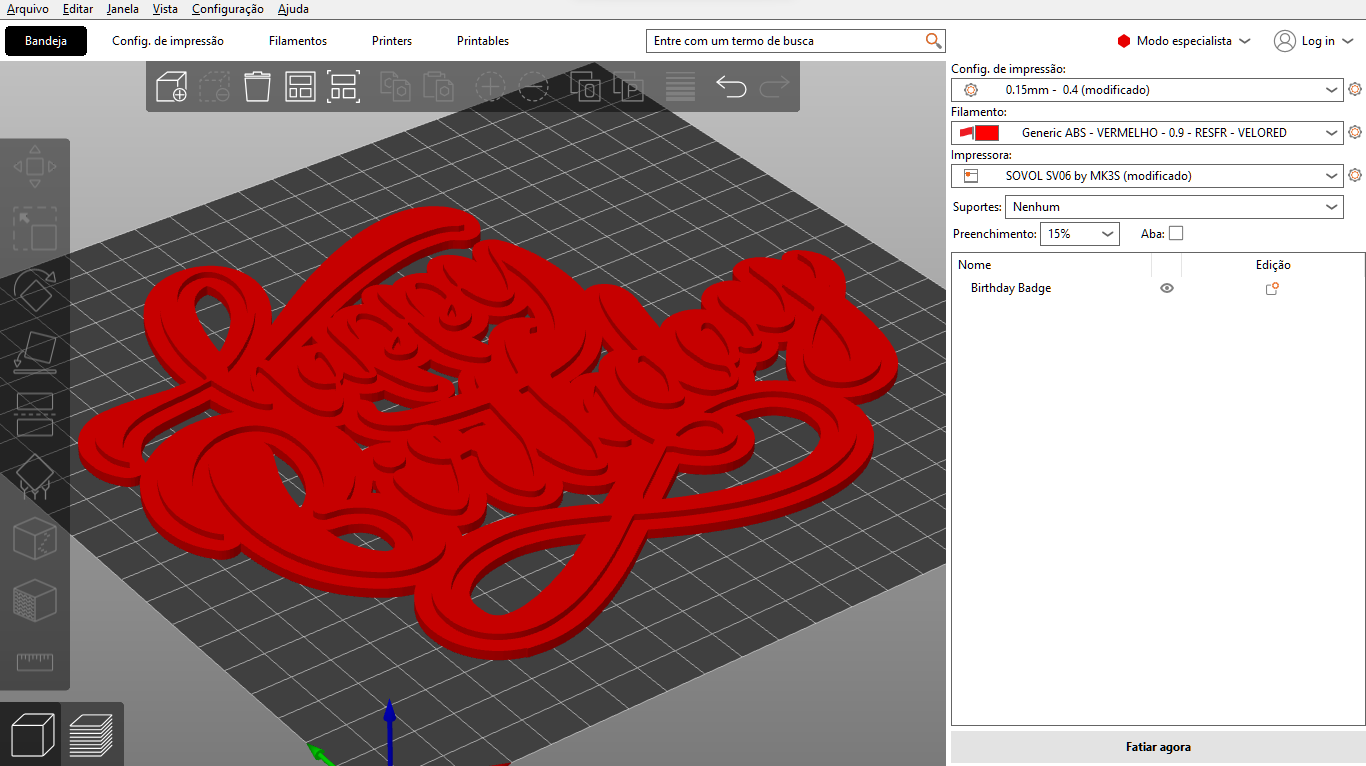Open filament settings gear next to Generic ABS

pos(1355,132)
